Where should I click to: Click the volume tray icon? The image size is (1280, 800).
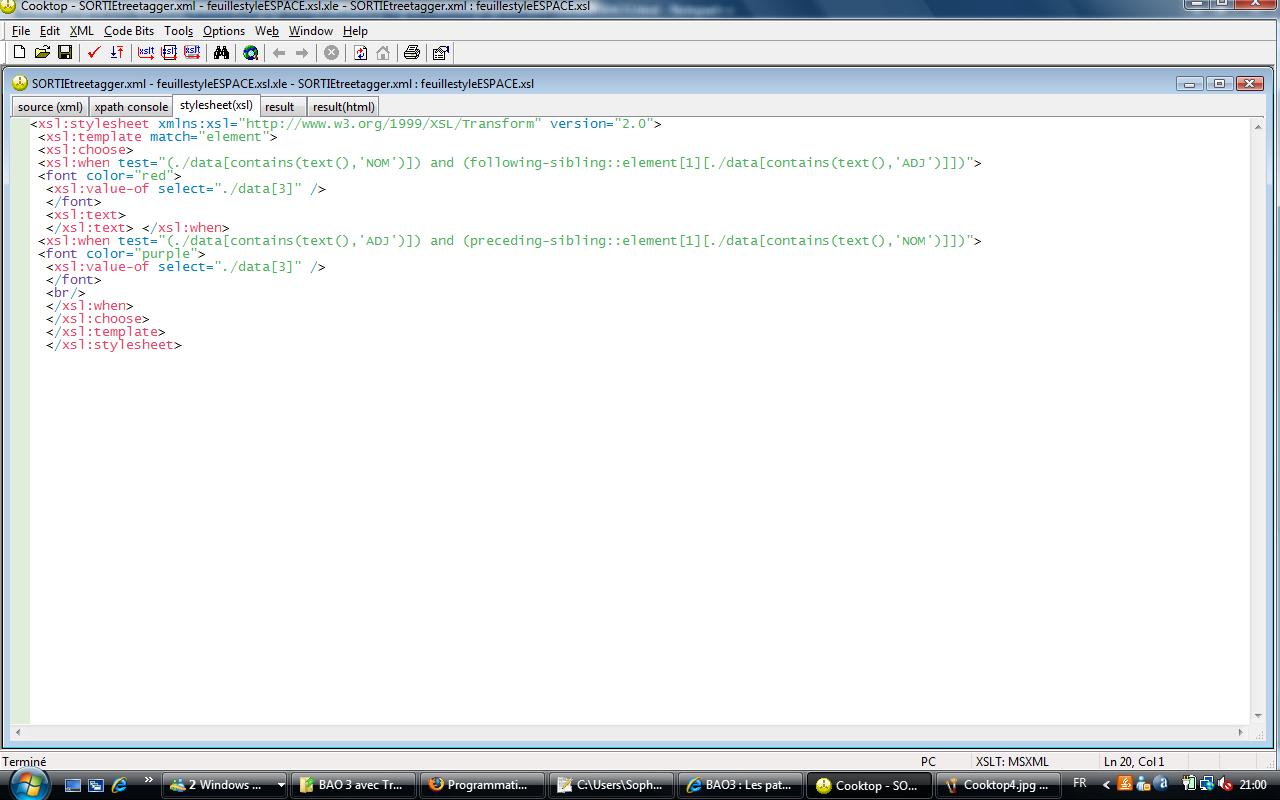click(x=1226, y=785)
